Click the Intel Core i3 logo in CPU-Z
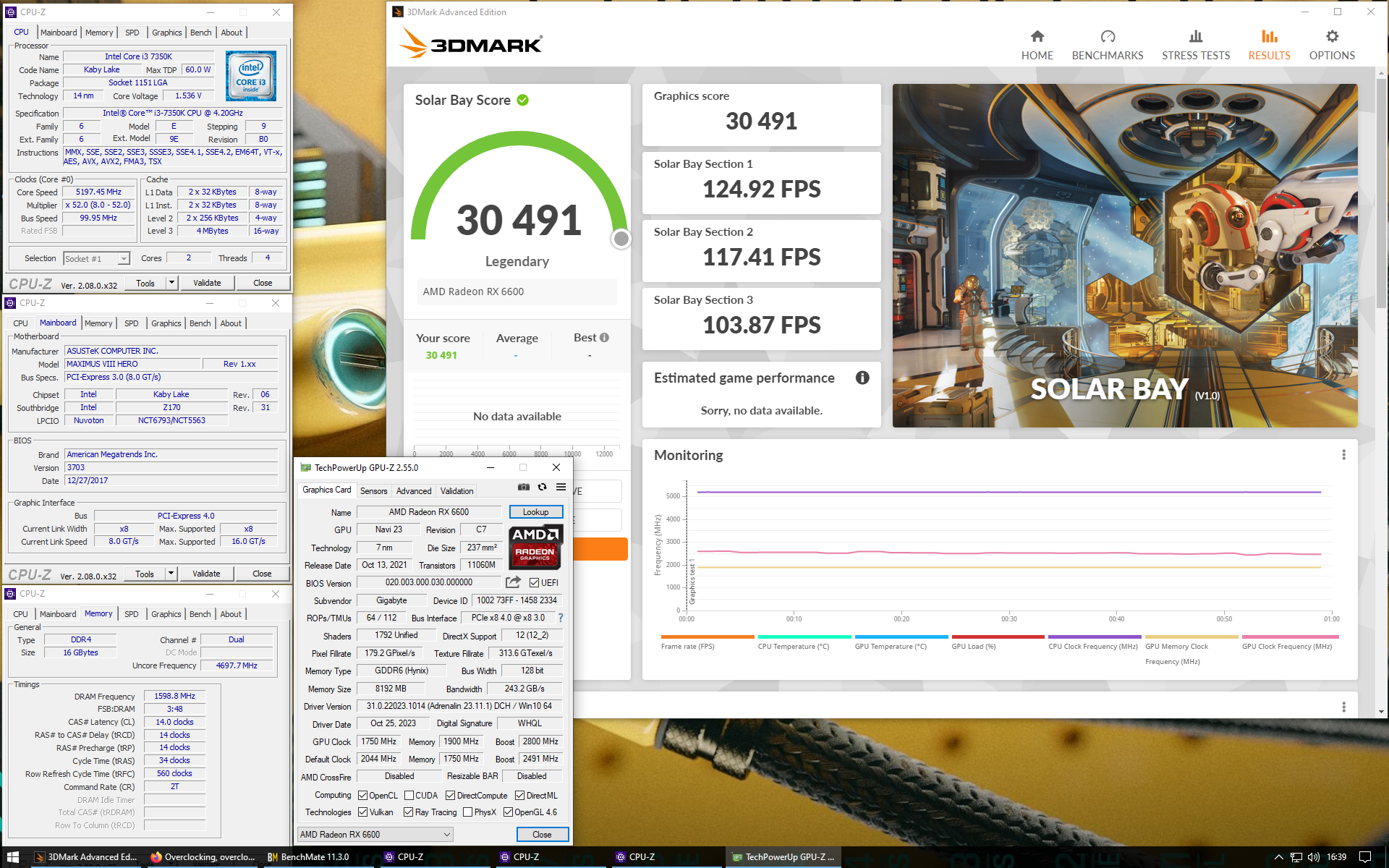Viewport: 1389px width, 868px height. coord(251,76)
